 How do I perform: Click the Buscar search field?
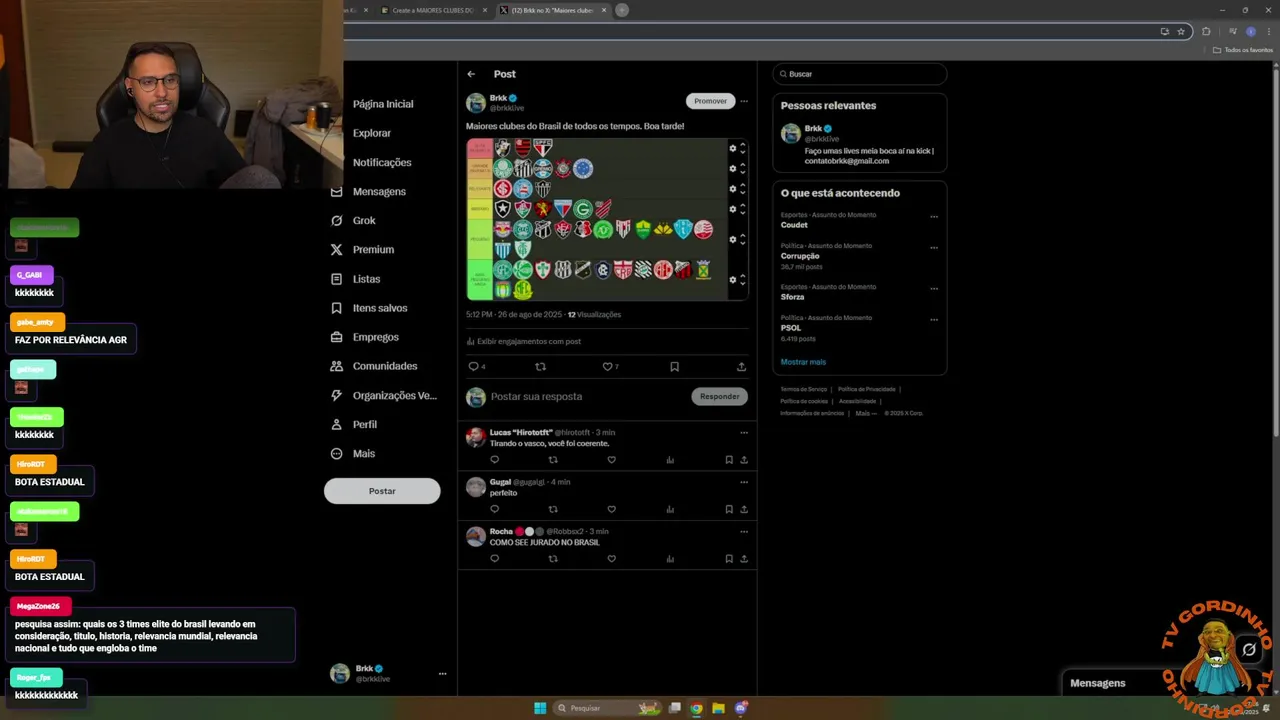pyautogui.click(x=859, y=74)
